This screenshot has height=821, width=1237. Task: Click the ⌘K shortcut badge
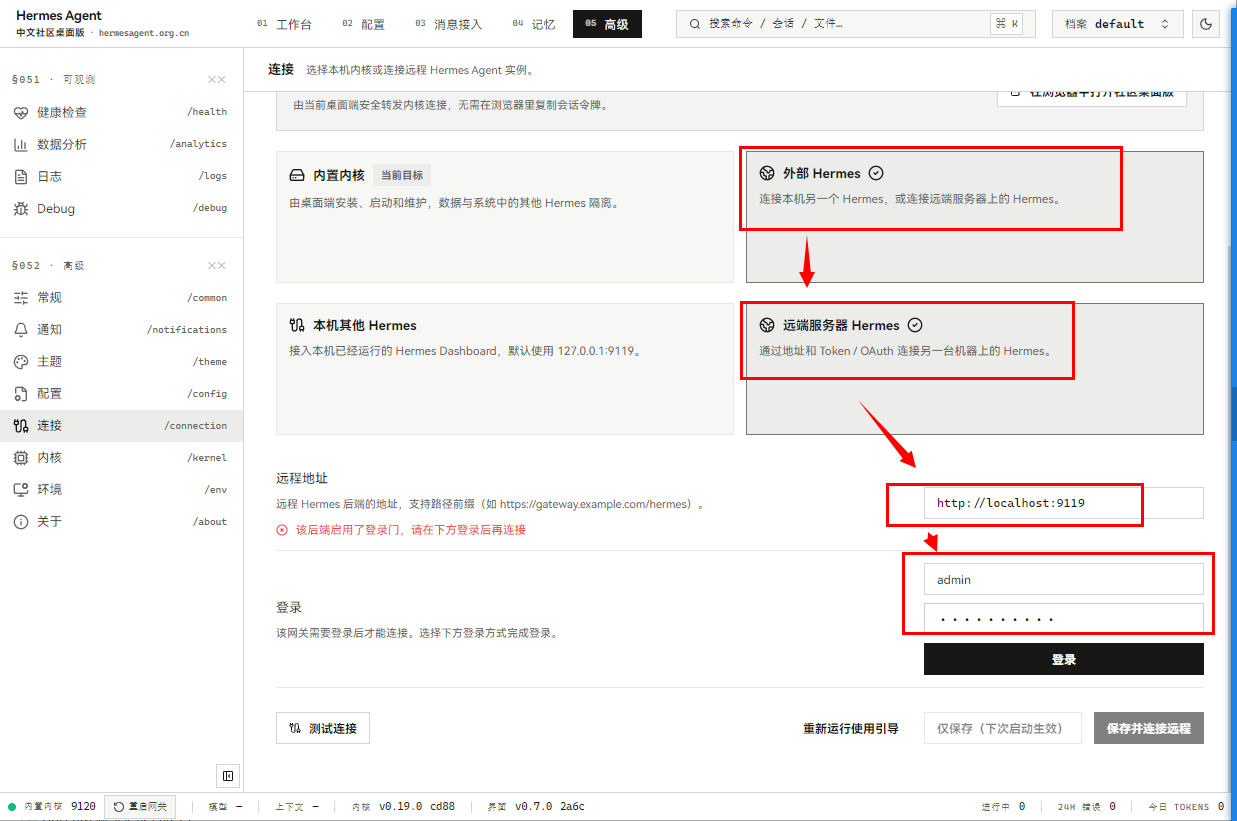1006,24
